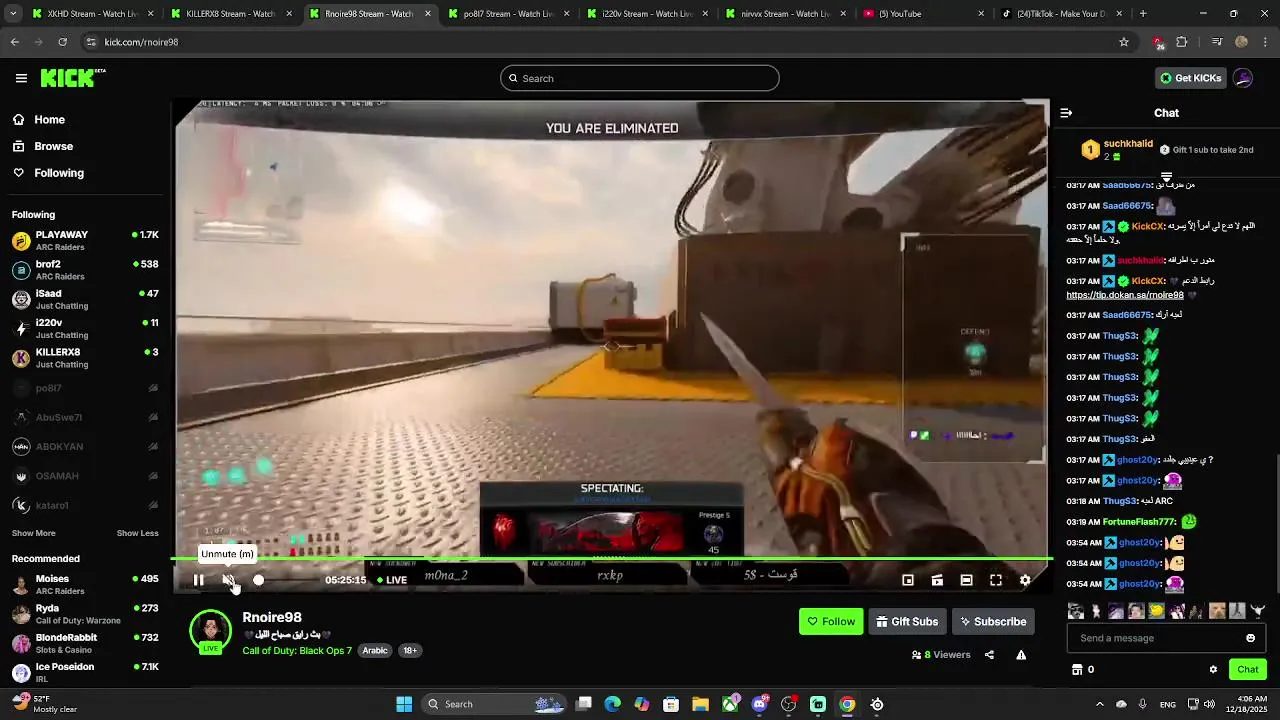Reload the current page
Screen dimensions: 1280x720
click(62, 42)
